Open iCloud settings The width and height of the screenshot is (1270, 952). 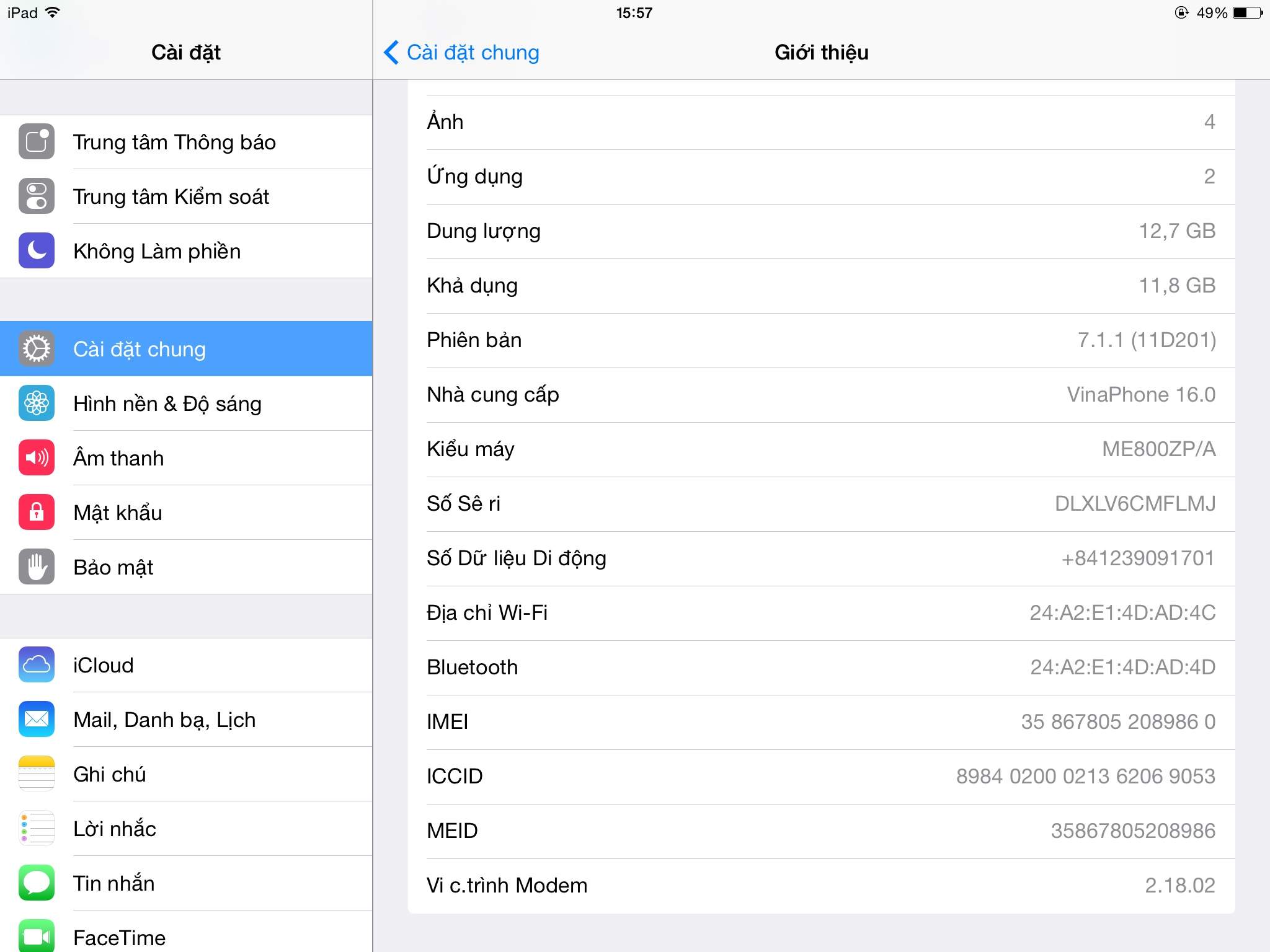tap(186, 665)
